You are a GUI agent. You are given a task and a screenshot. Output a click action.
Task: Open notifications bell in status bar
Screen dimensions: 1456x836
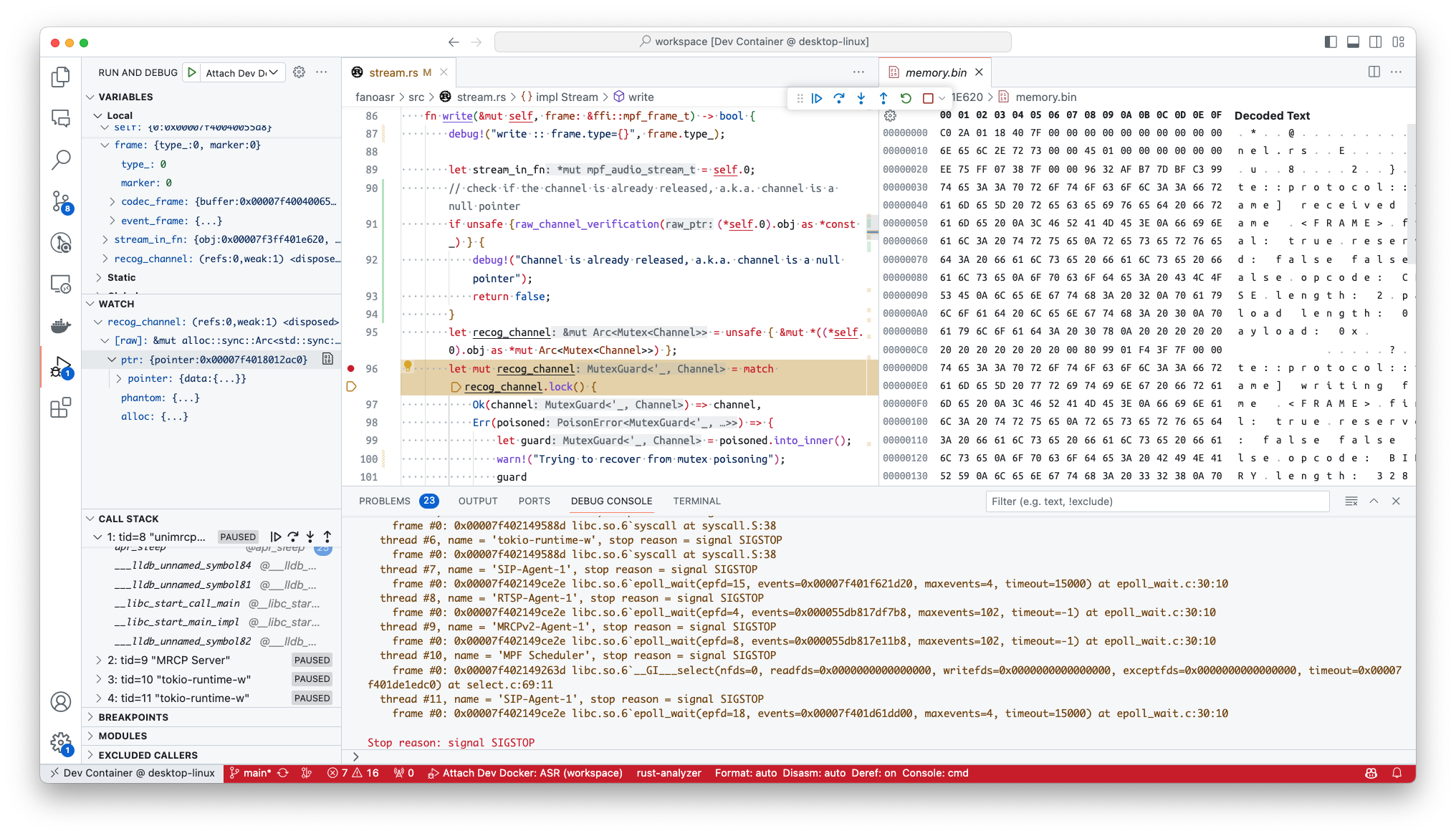pos(1397,773)
